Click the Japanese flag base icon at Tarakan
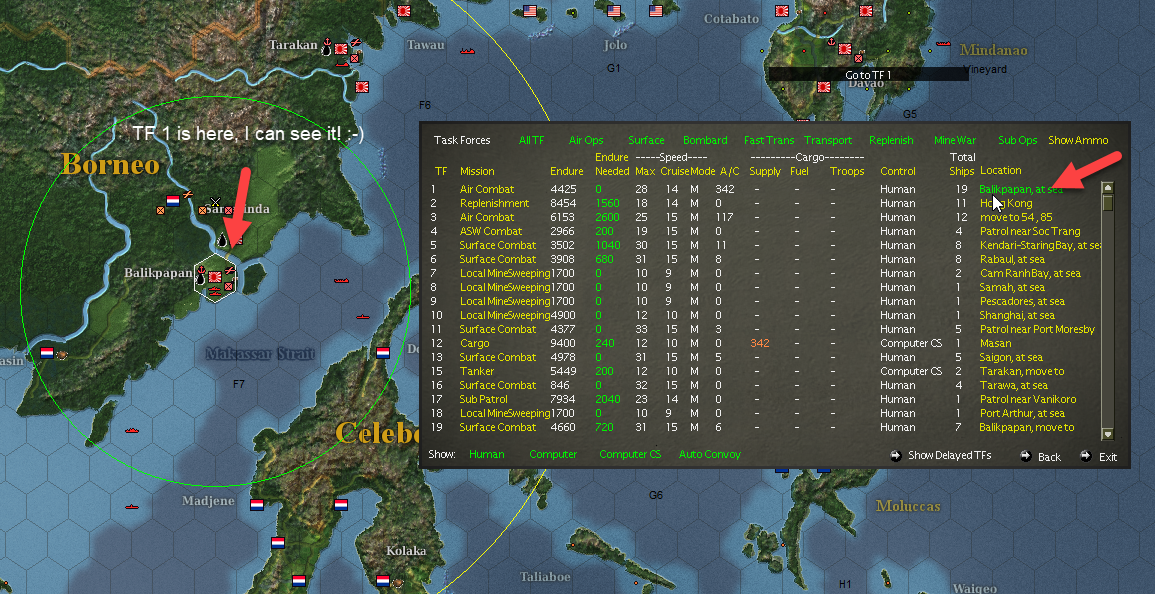1155x594 pixels. click(x=341, y=49)
